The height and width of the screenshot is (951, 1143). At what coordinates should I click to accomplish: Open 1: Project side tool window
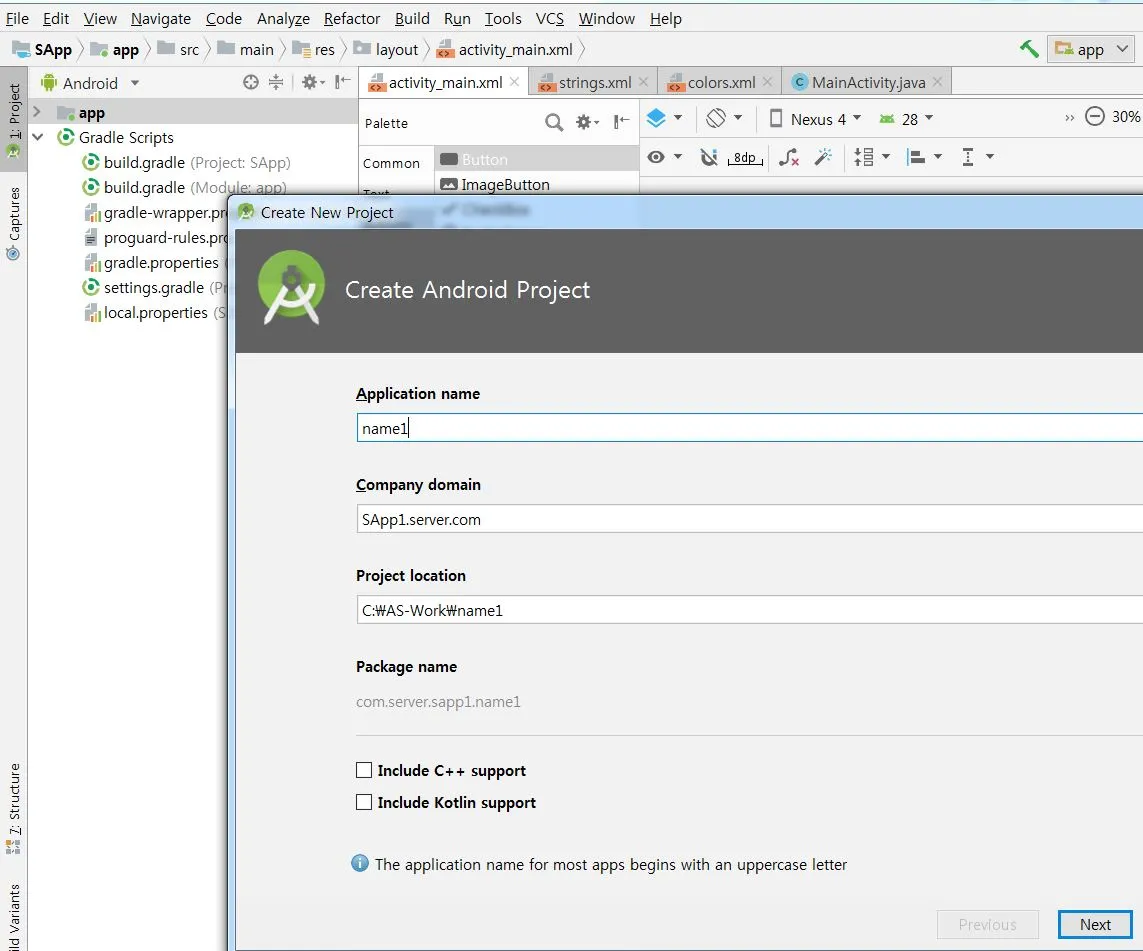pyautogui.click(x=13, y=120)
